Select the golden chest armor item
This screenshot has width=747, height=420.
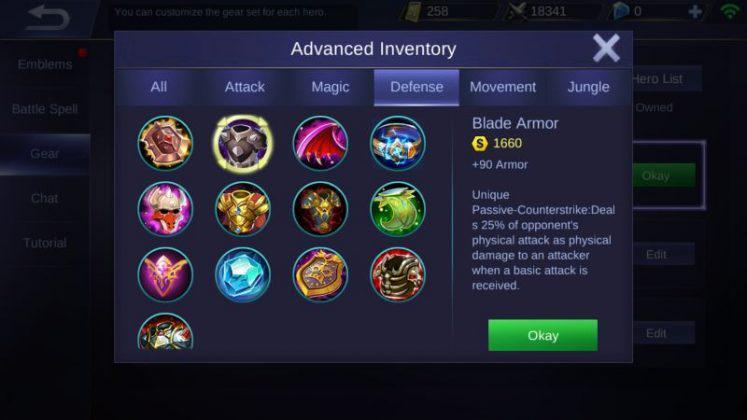pyautogui.click(x=243, y=209)
